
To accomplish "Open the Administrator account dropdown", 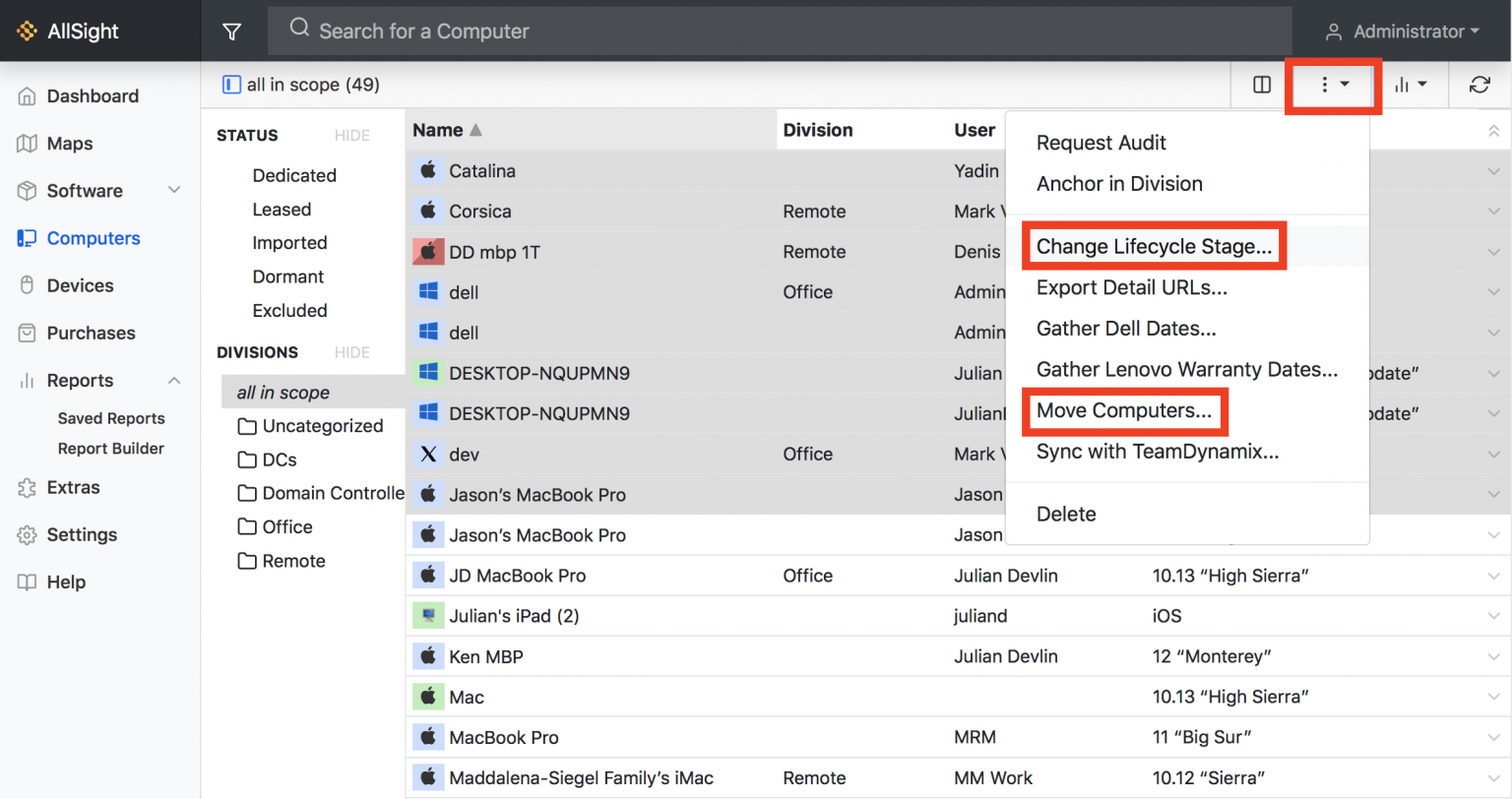I will coord(1403,31).
